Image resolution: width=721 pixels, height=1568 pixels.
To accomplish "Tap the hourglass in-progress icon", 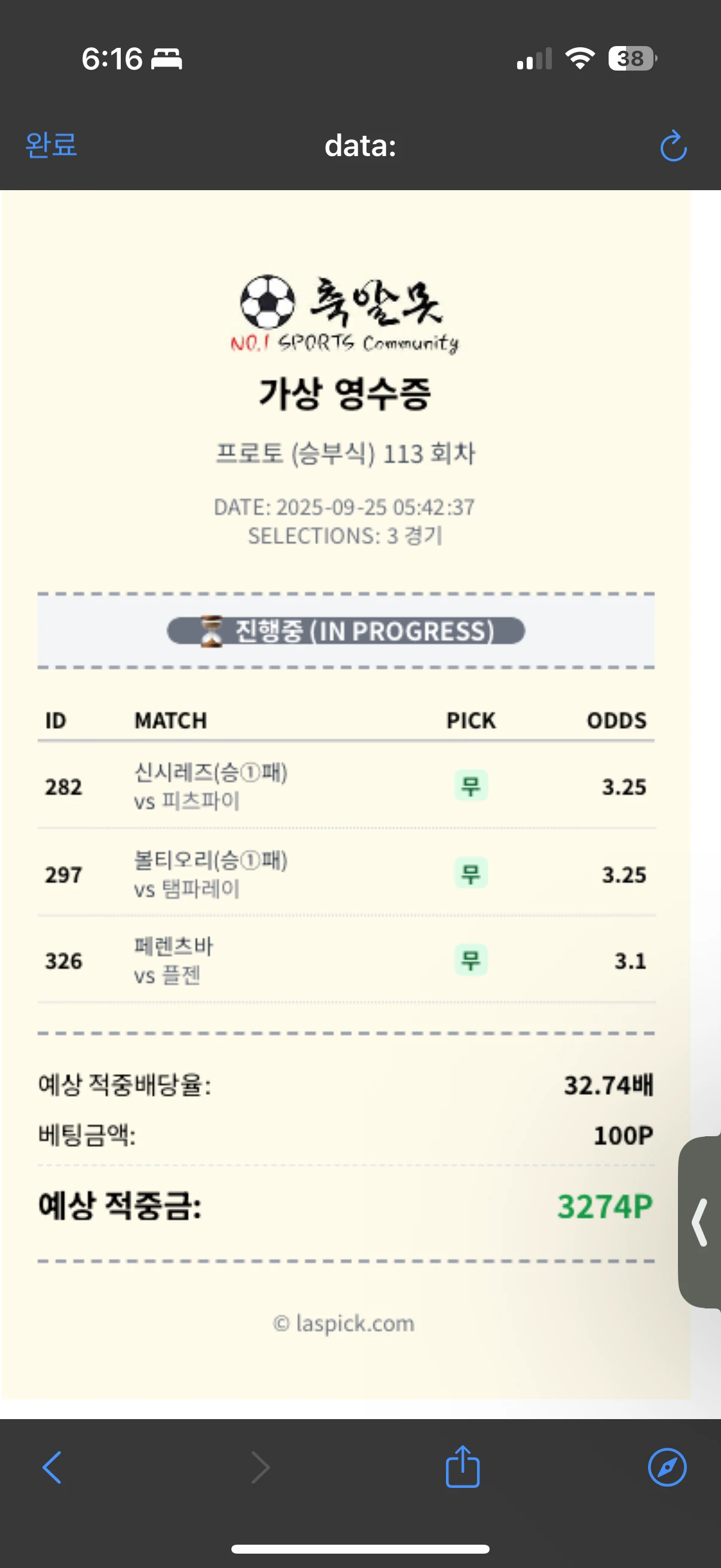I will point(211,632).
